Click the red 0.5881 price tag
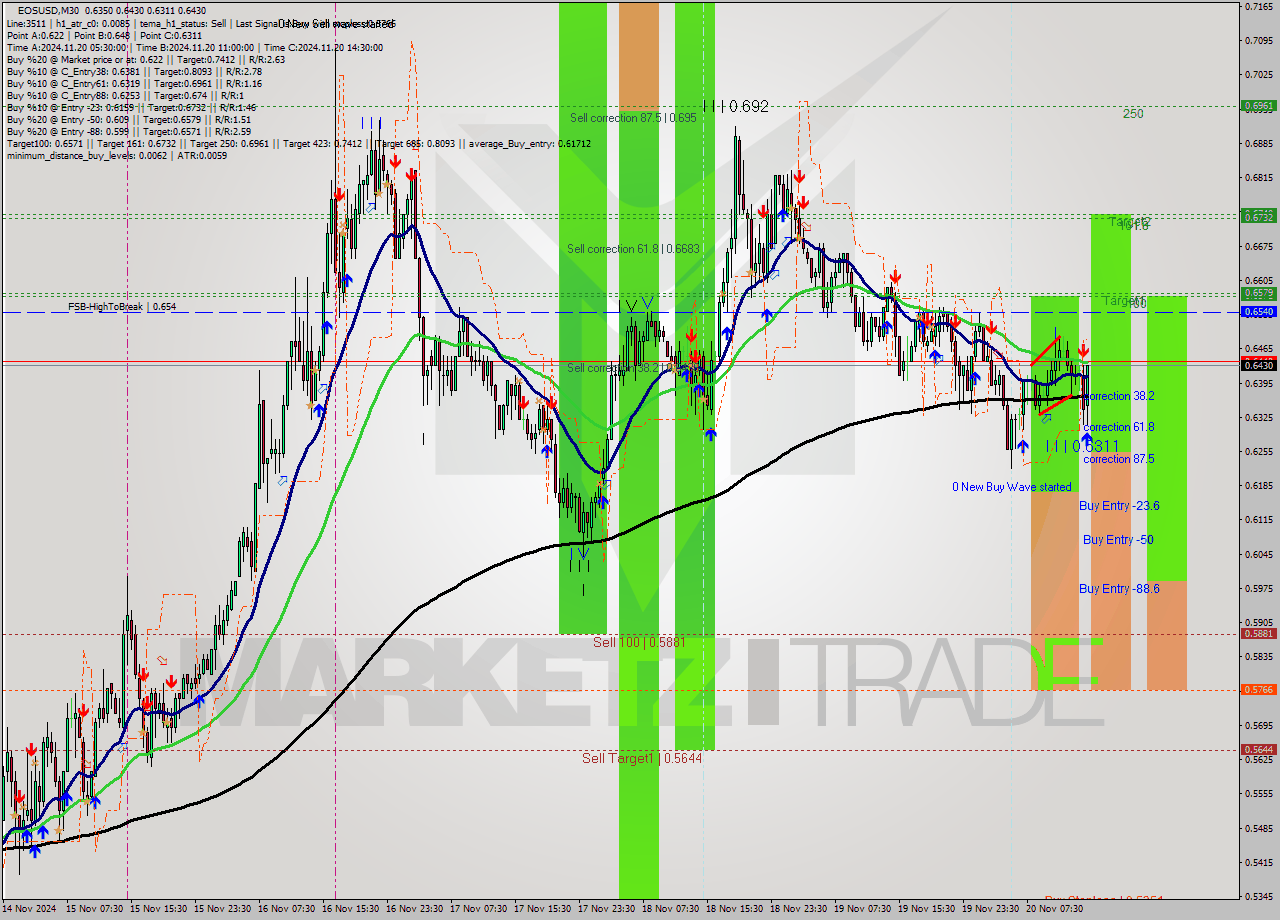The width and height of the screenshot is (1280, 920). (x=1258, y=633)
